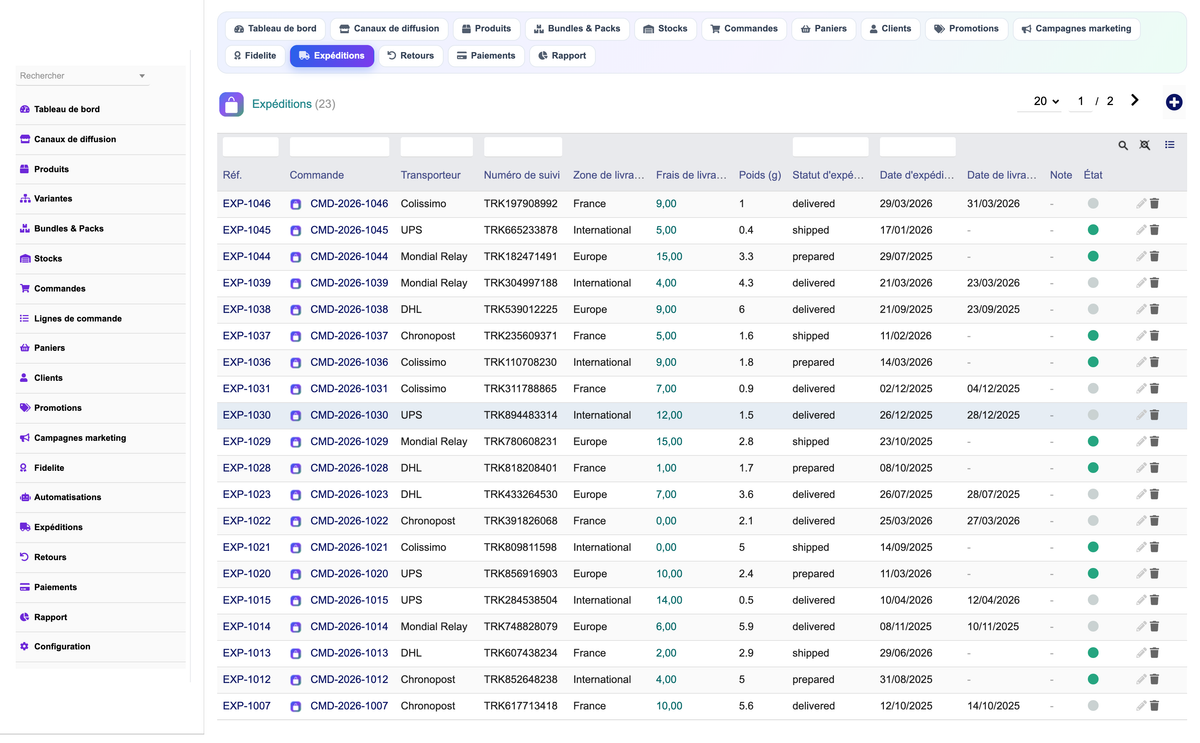Edit EXP-1044 using the pencil icon
This screenshot has height=743, width=1200.
coord(1141,257)
